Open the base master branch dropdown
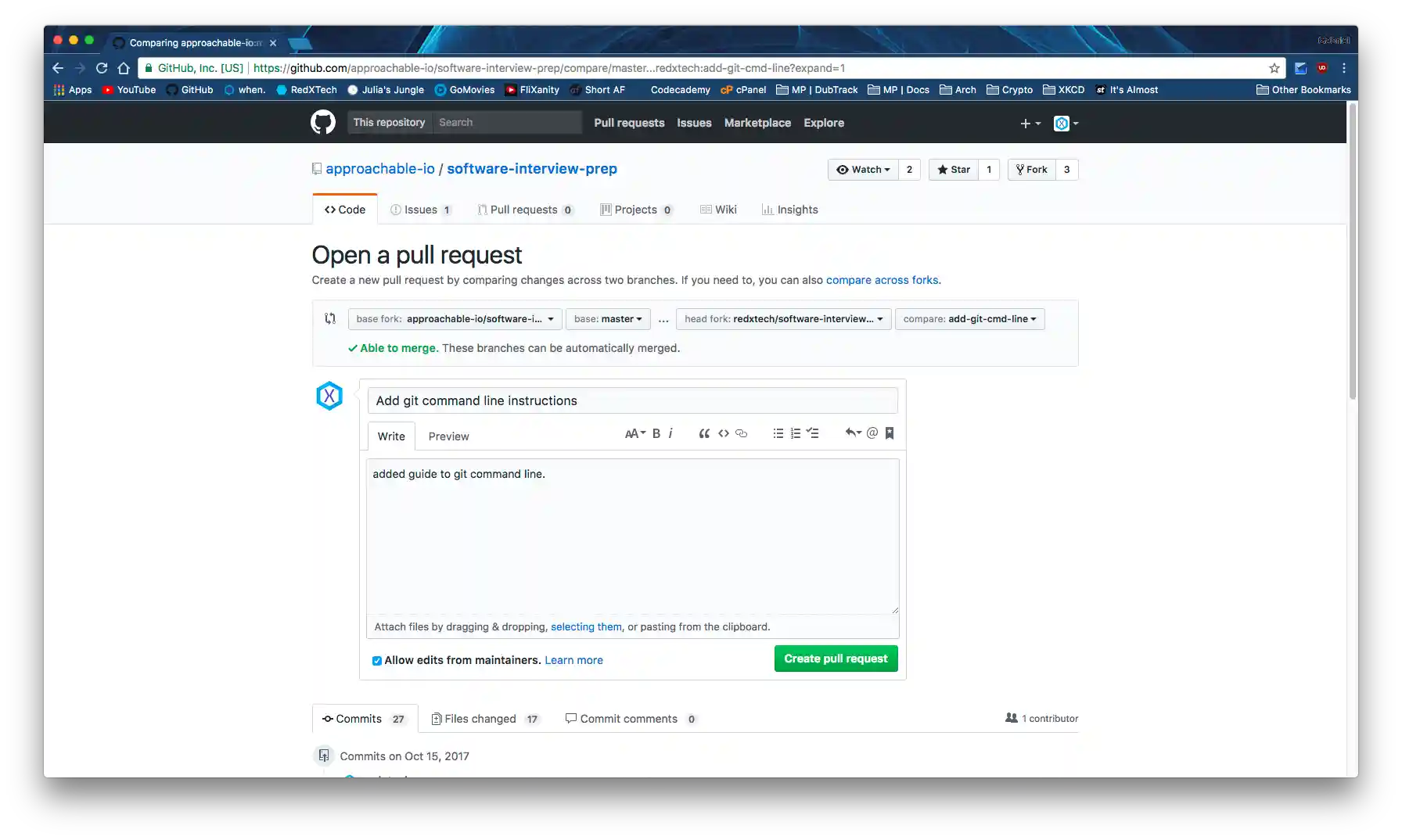The image size is (1402, 840). point(608,319)
